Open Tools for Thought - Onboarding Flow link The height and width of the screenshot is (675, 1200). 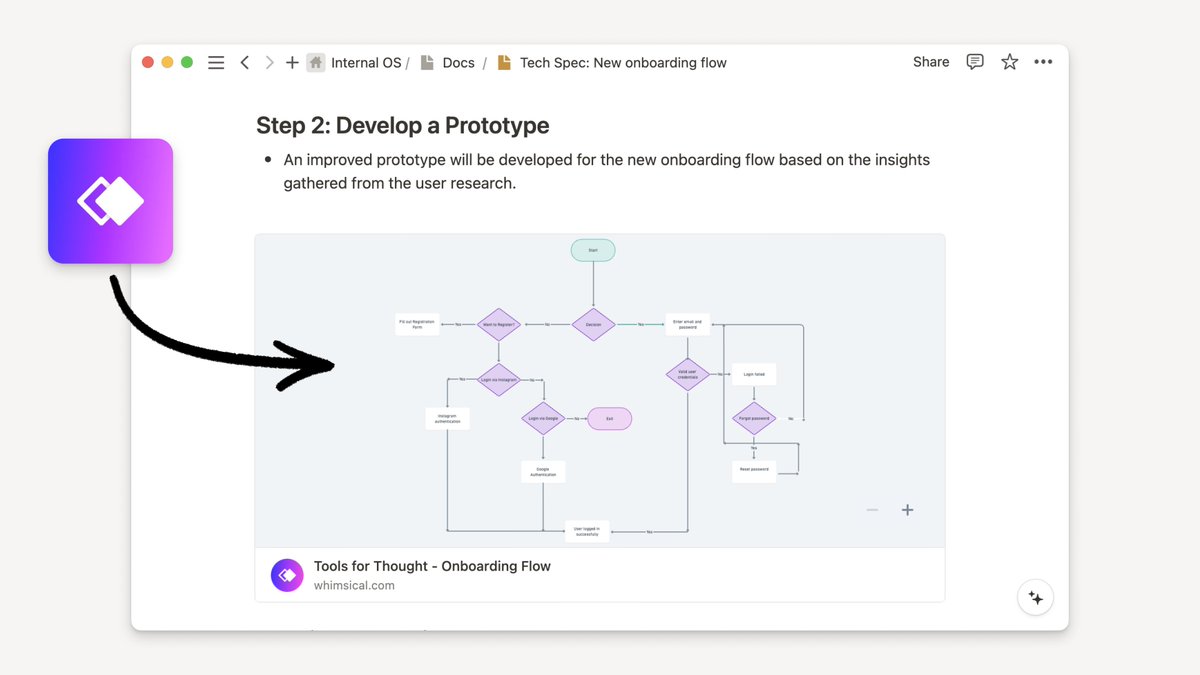click(432, 566)
